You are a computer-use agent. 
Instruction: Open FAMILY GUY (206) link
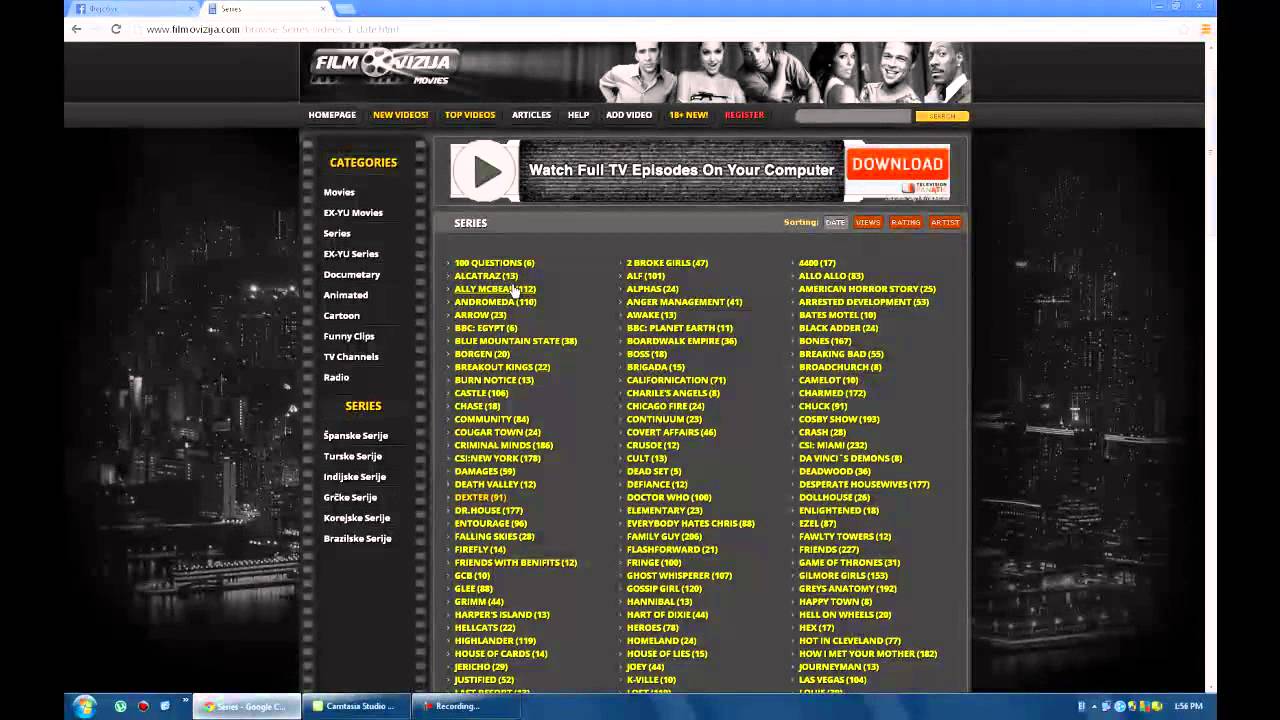(664, 536)
